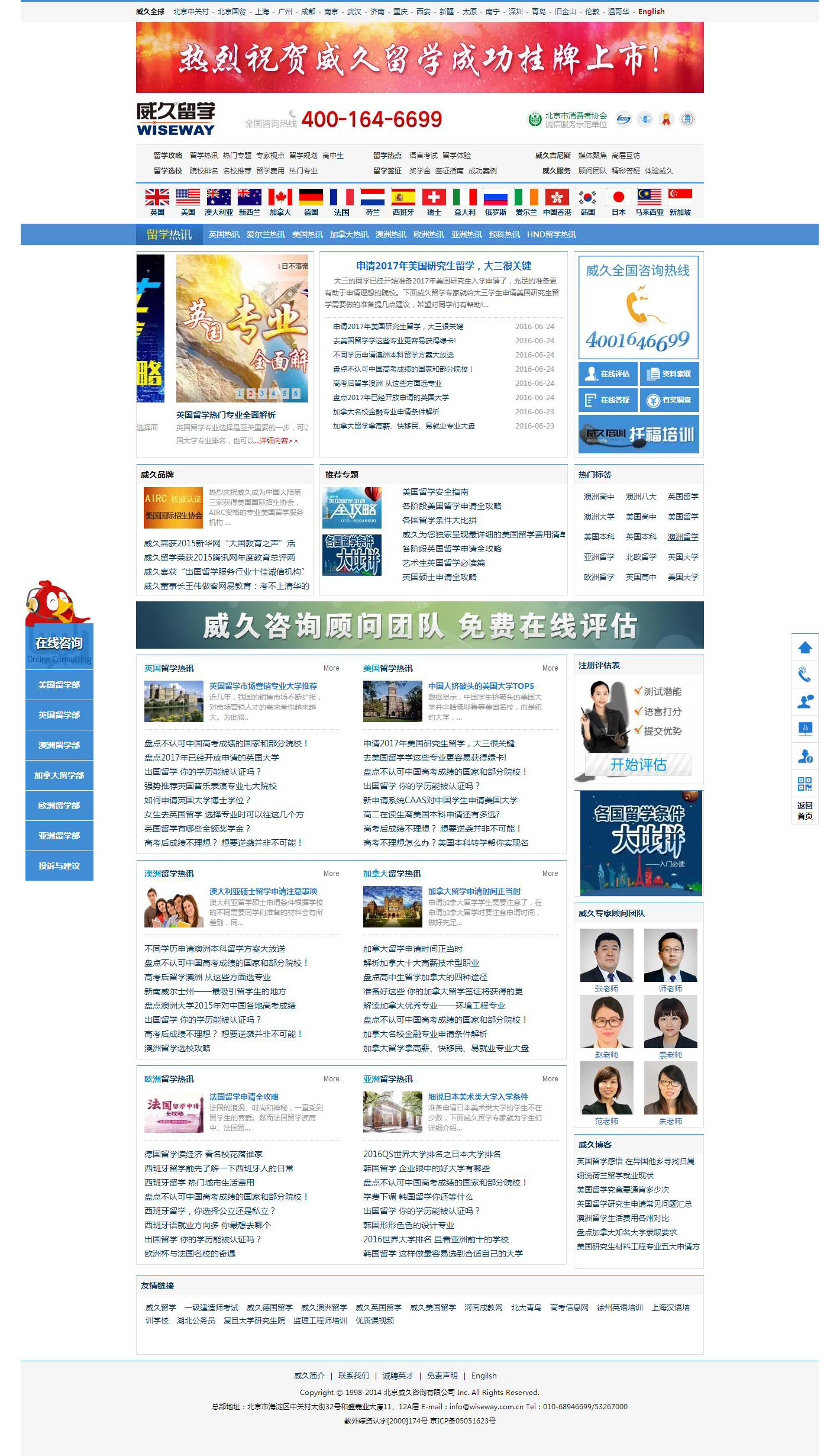
Task: Open 北大青鸟 friendly link
Action: pyautogui.click(x=526, y=1307)
